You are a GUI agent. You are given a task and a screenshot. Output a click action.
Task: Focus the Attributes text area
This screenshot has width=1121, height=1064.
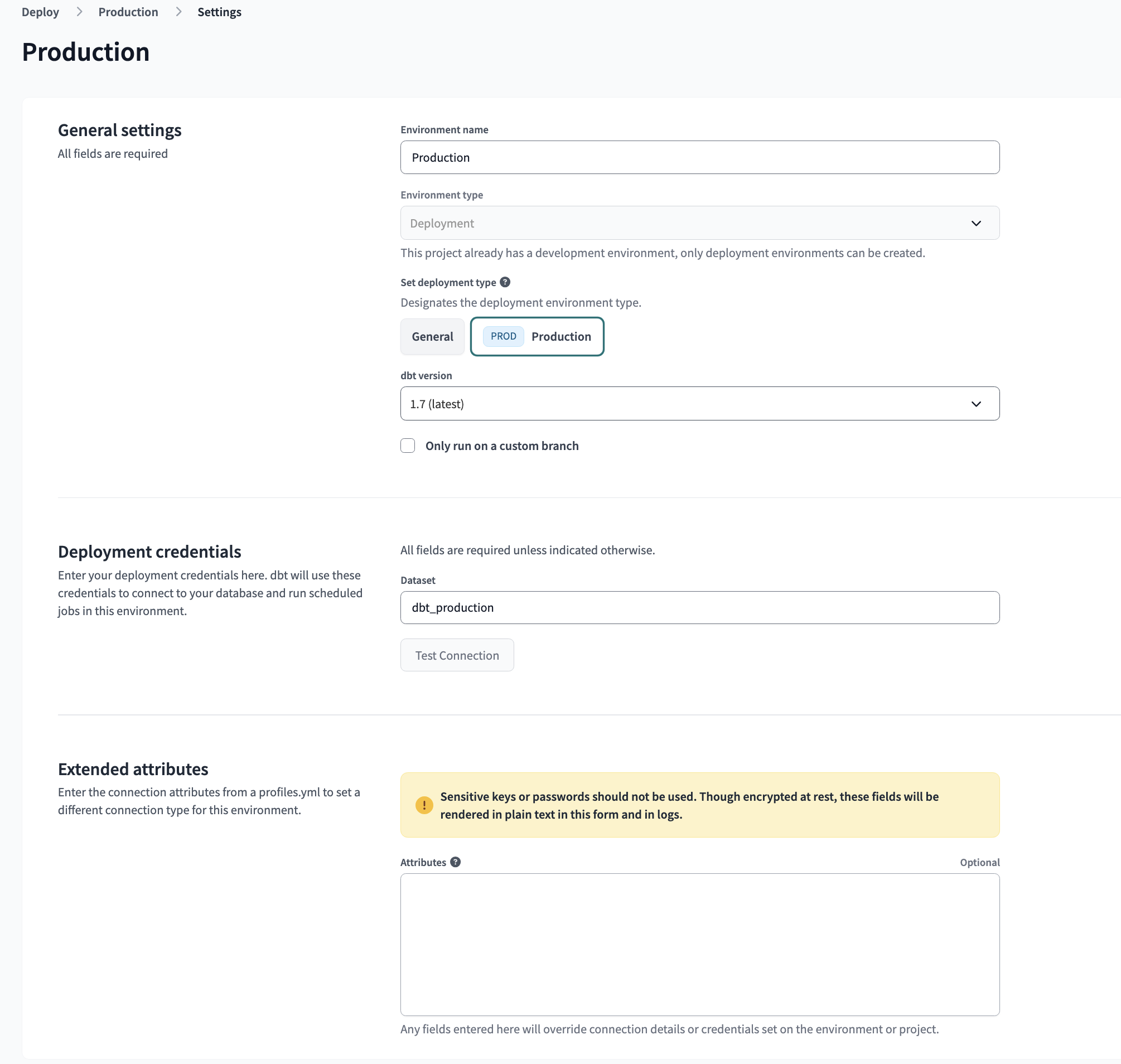[699, 944]
